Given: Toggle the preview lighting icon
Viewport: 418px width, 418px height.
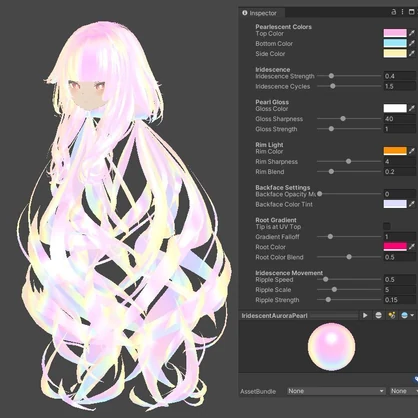Looking at the screenshot, I should 392,315.
